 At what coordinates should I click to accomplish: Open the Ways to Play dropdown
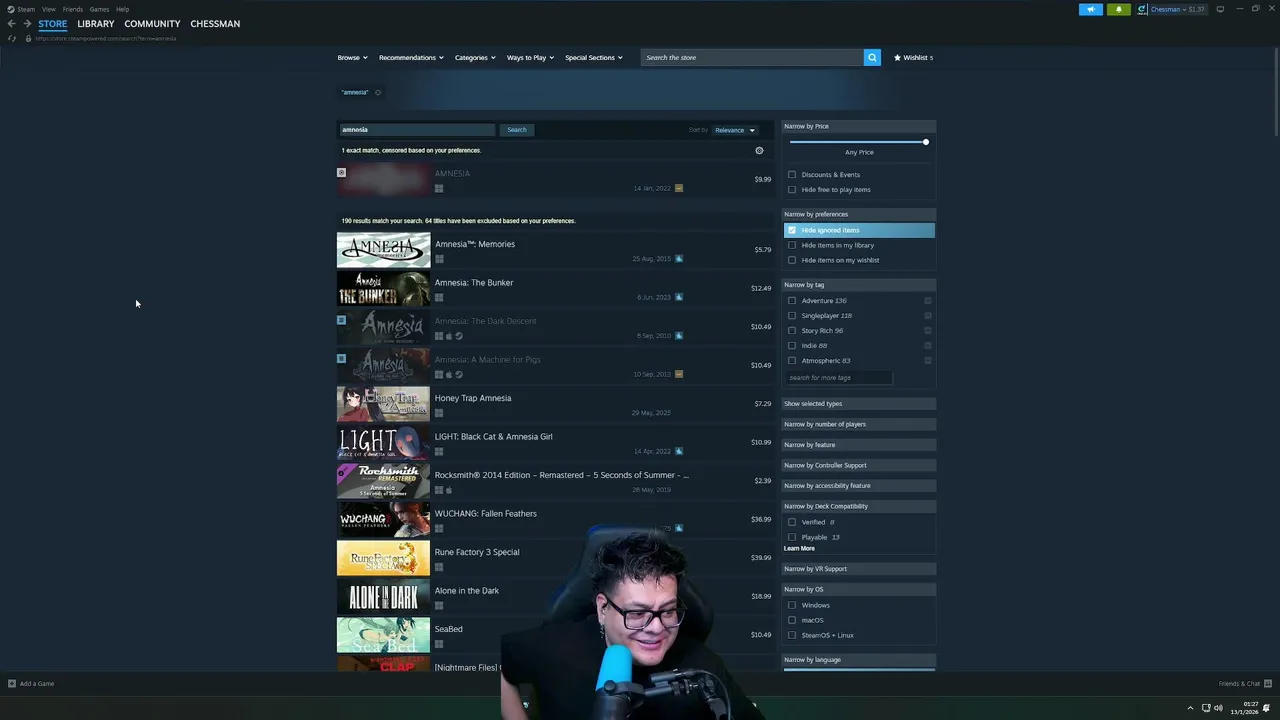pyautogui.click(x=530, y=57)
